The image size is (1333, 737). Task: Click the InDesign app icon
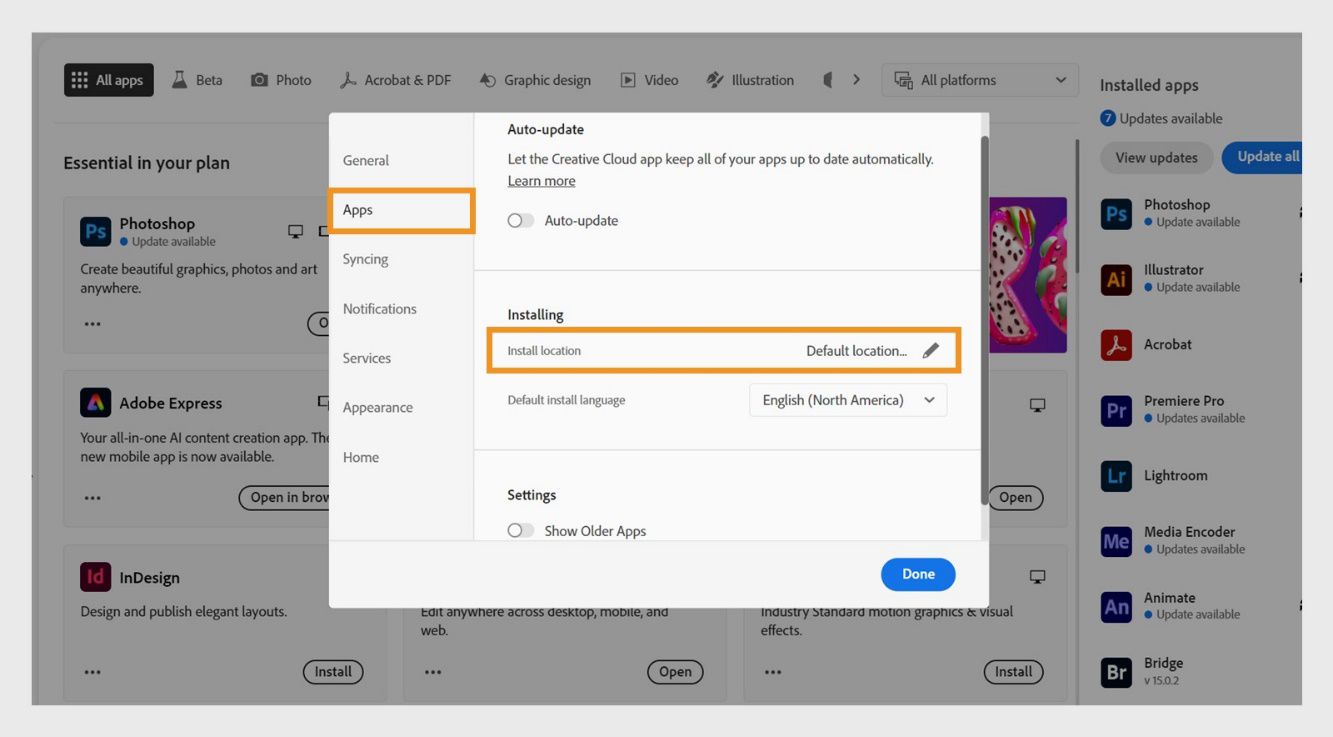click(x=96, y=577)
